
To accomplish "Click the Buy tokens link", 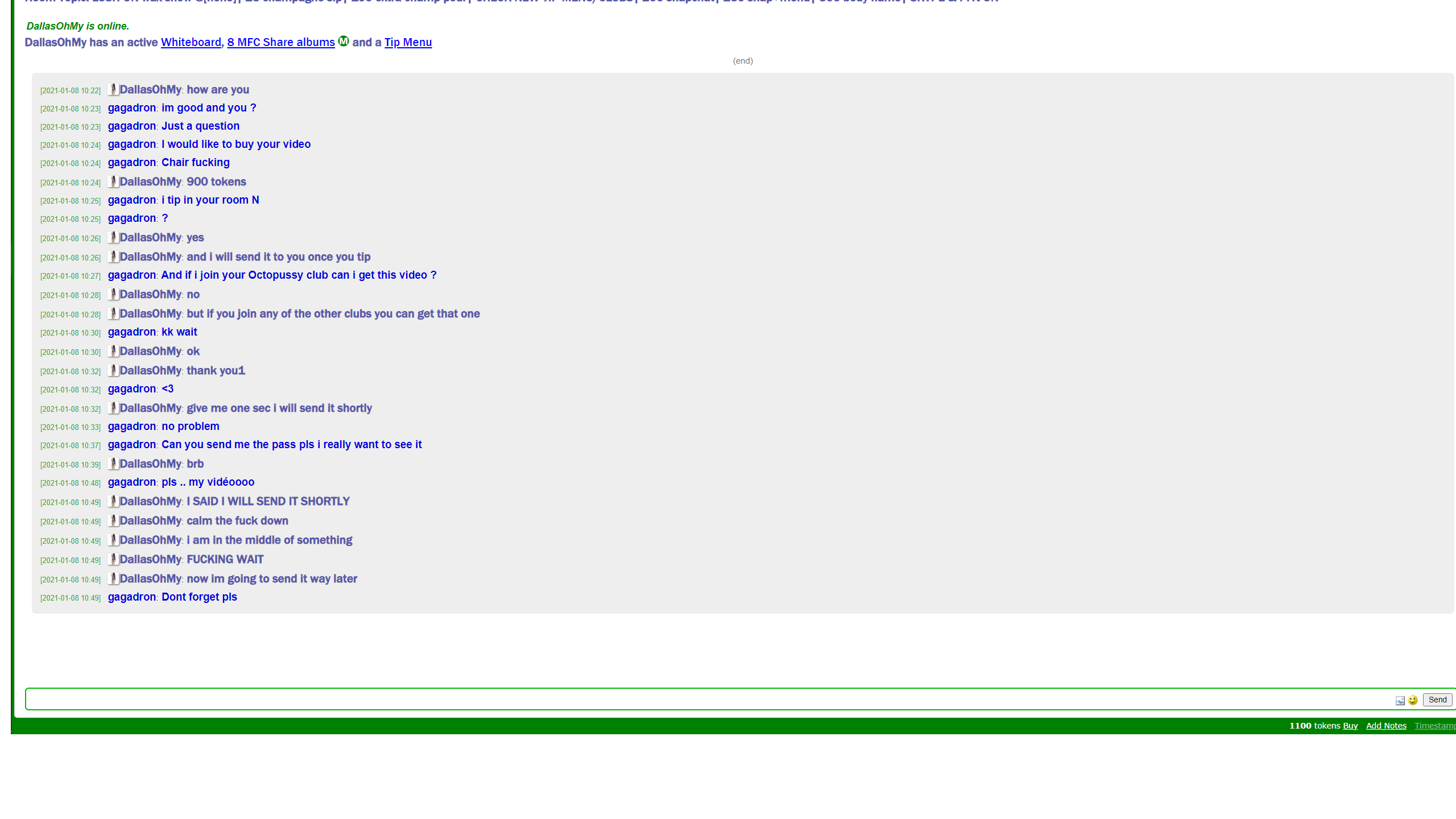I will (1350, 726).
